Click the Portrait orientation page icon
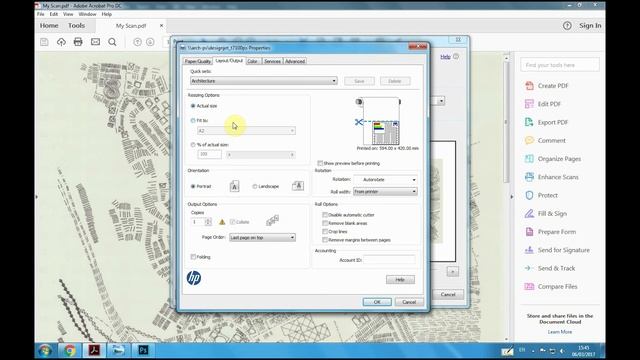The image size is (640, 360). click(234, 187)
